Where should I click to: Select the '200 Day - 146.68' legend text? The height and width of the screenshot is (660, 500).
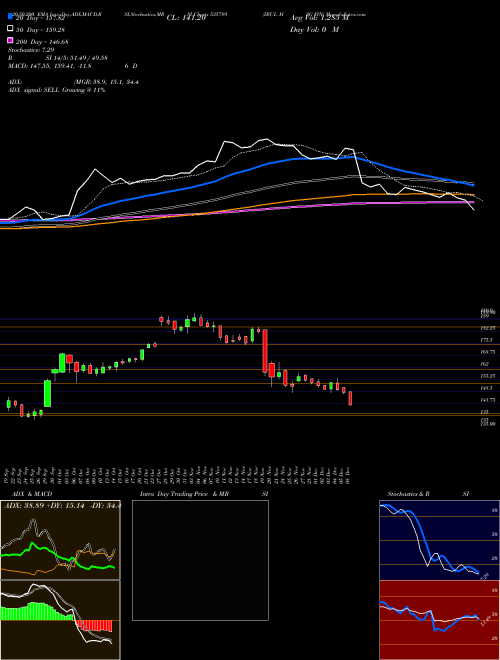click(x=43, y=41)
